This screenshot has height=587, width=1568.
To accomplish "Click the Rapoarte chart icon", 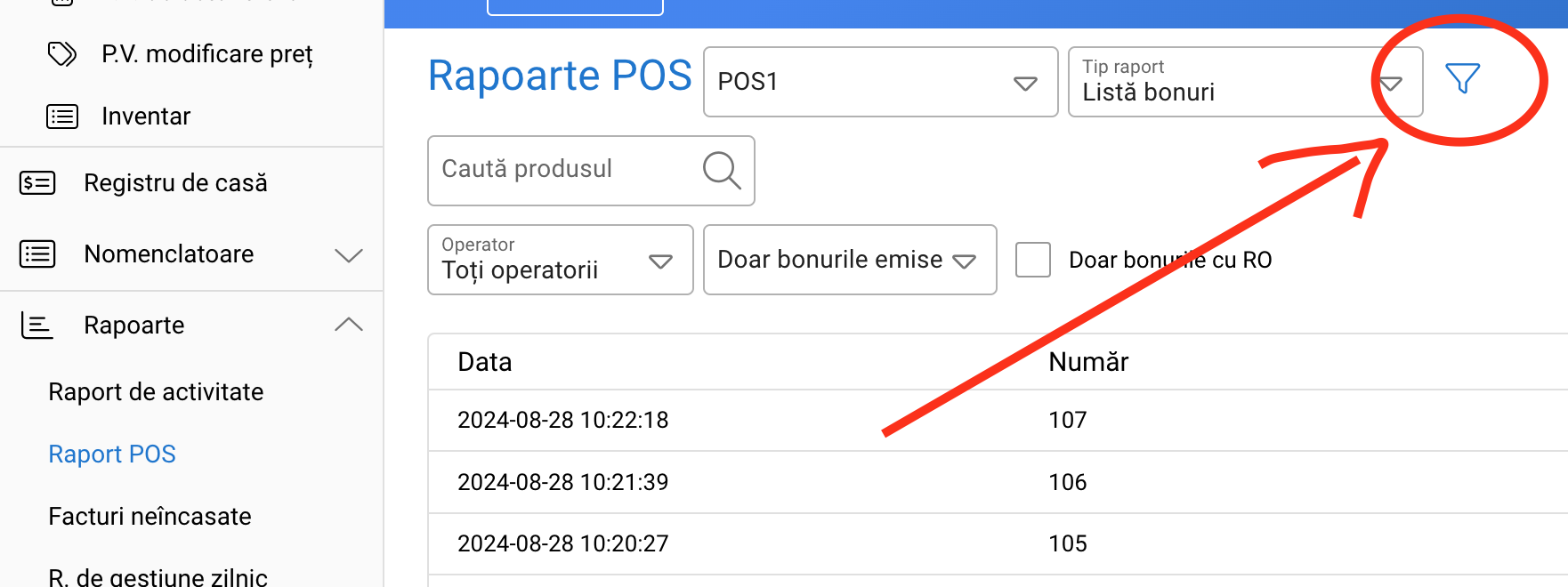I will 37,326.
